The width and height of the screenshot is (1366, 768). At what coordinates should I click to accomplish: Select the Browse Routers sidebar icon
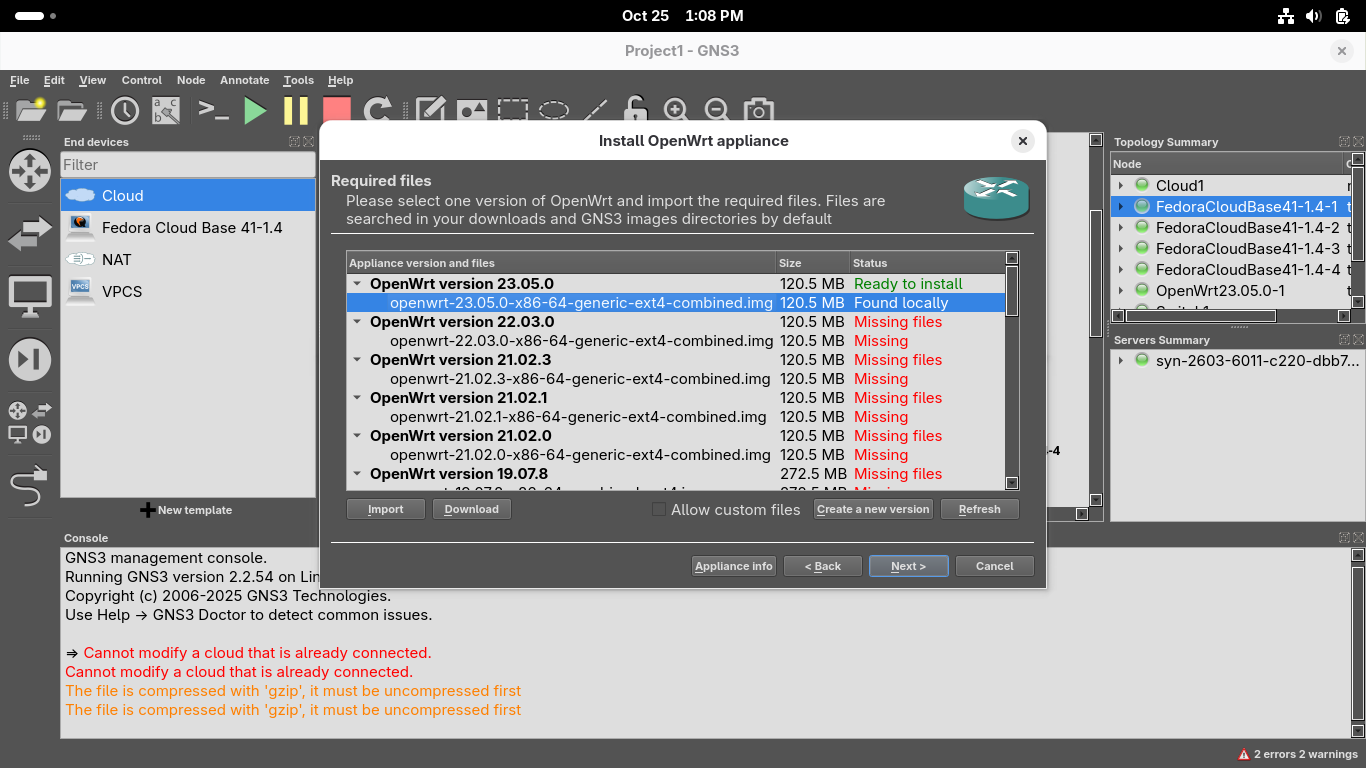(30, 170)
